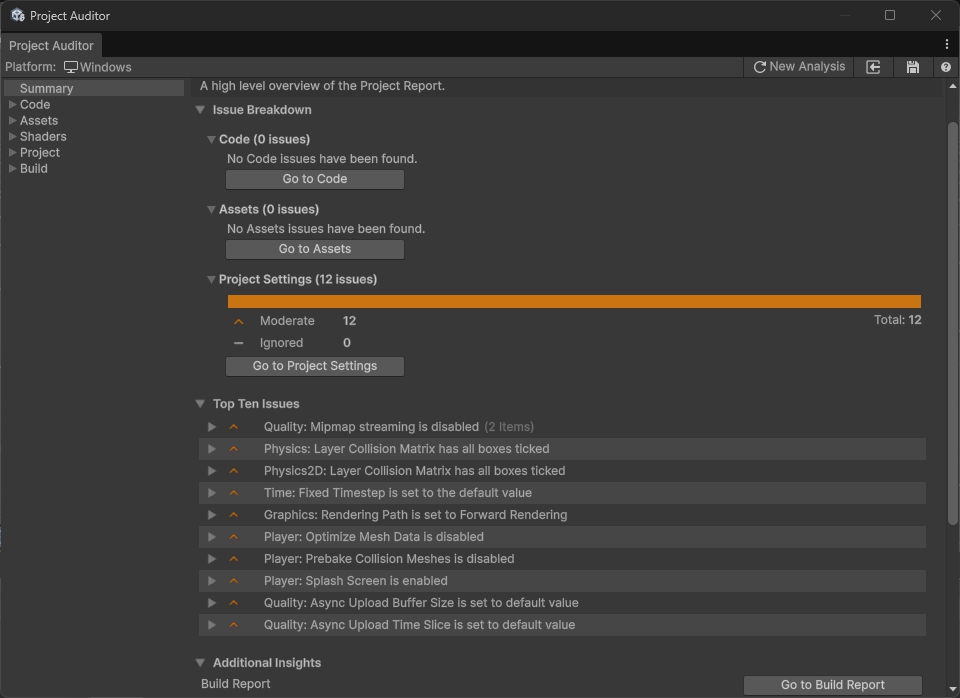
Task: Click the Ignored dash icon
Action: (x=238, y=343)
